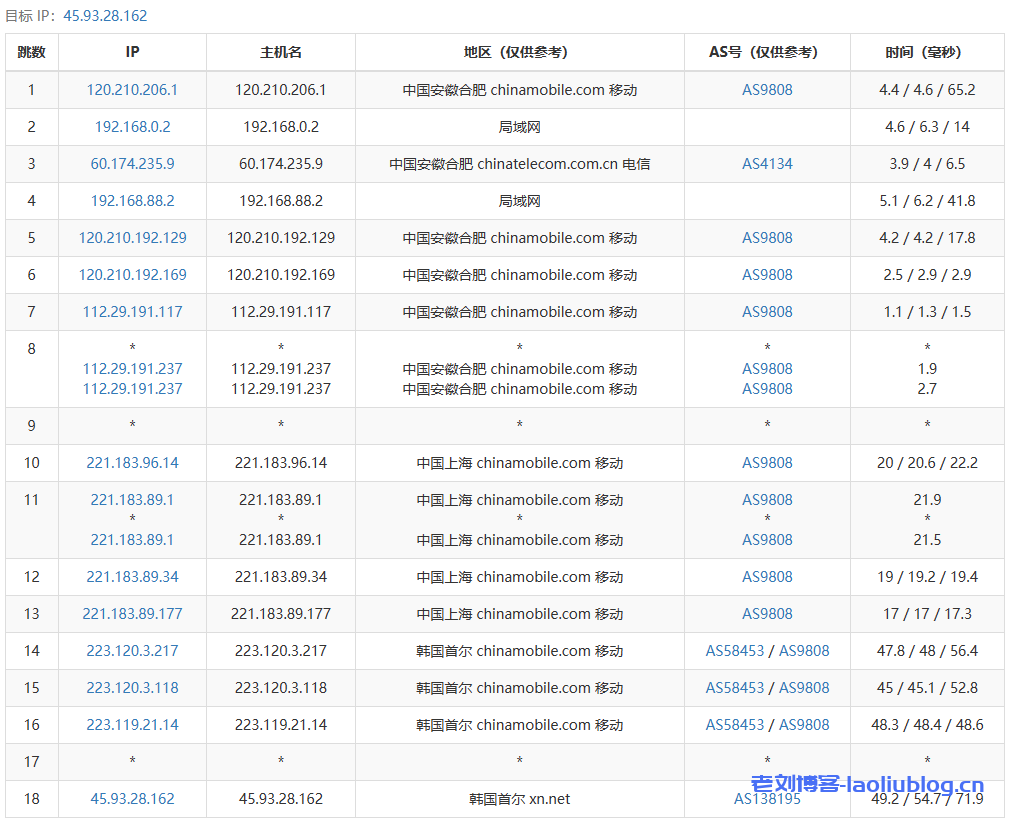
Task: Open the blue 112.29.191.117 IP link
Action: (132, 312)
